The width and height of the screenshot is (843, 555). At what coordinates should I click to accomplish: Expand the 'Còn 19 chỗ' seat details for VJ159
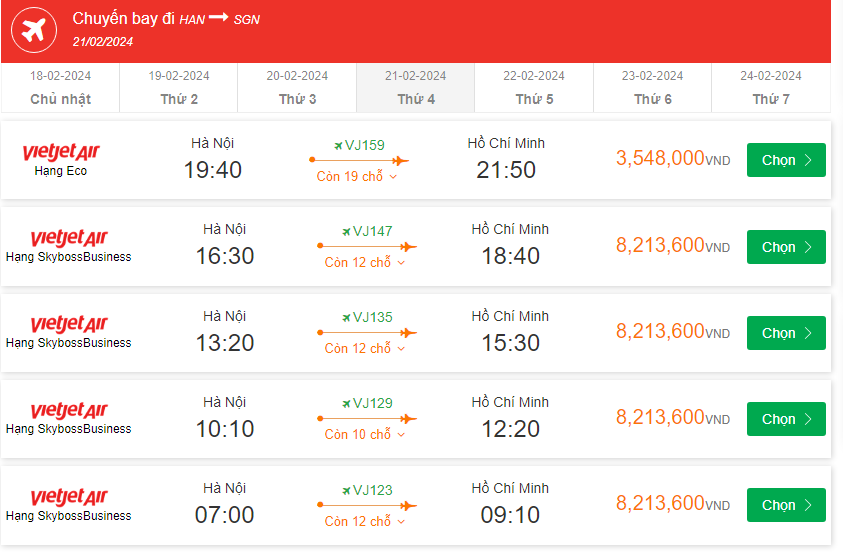358,177
